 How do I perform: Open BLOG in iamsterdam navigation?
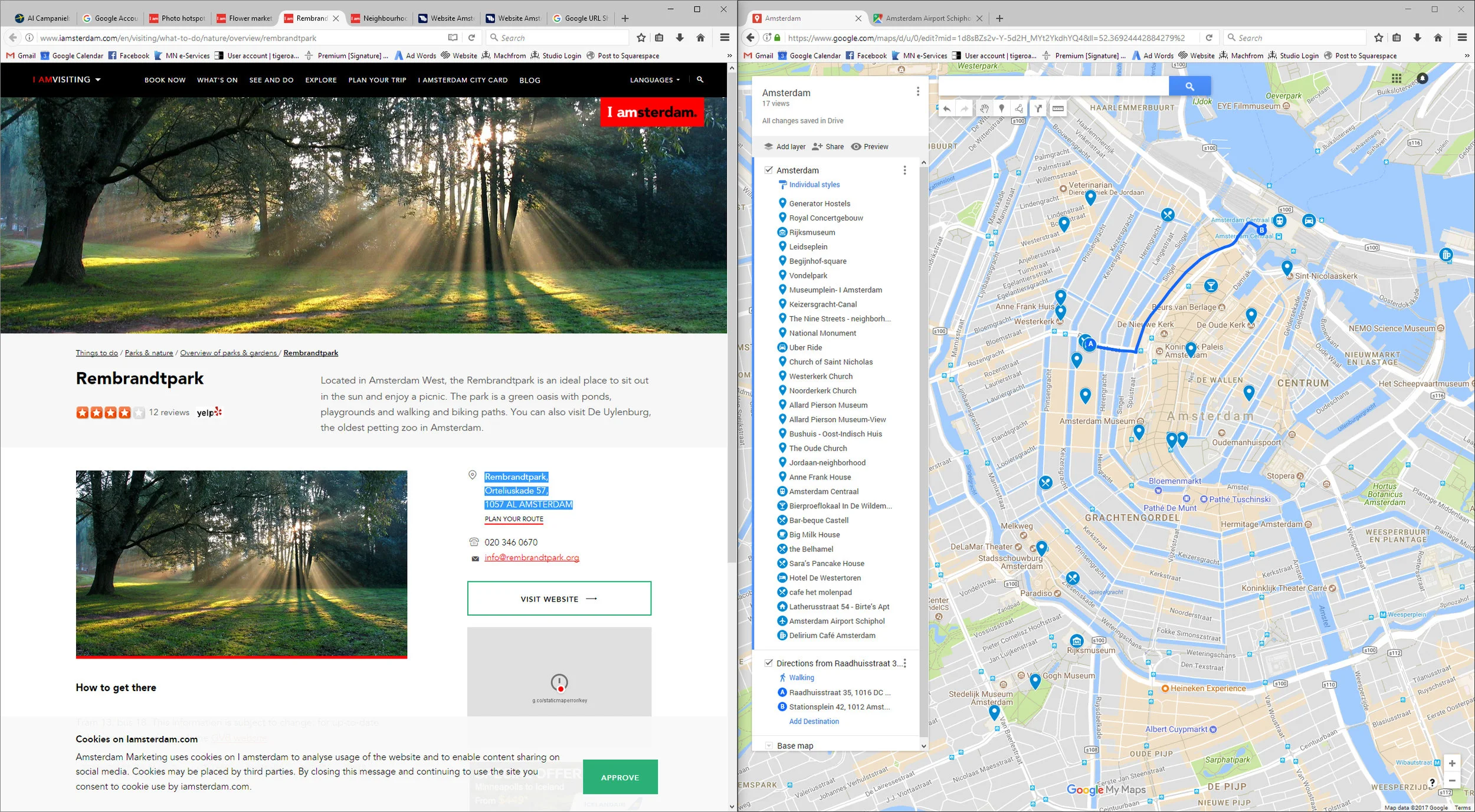529,80
